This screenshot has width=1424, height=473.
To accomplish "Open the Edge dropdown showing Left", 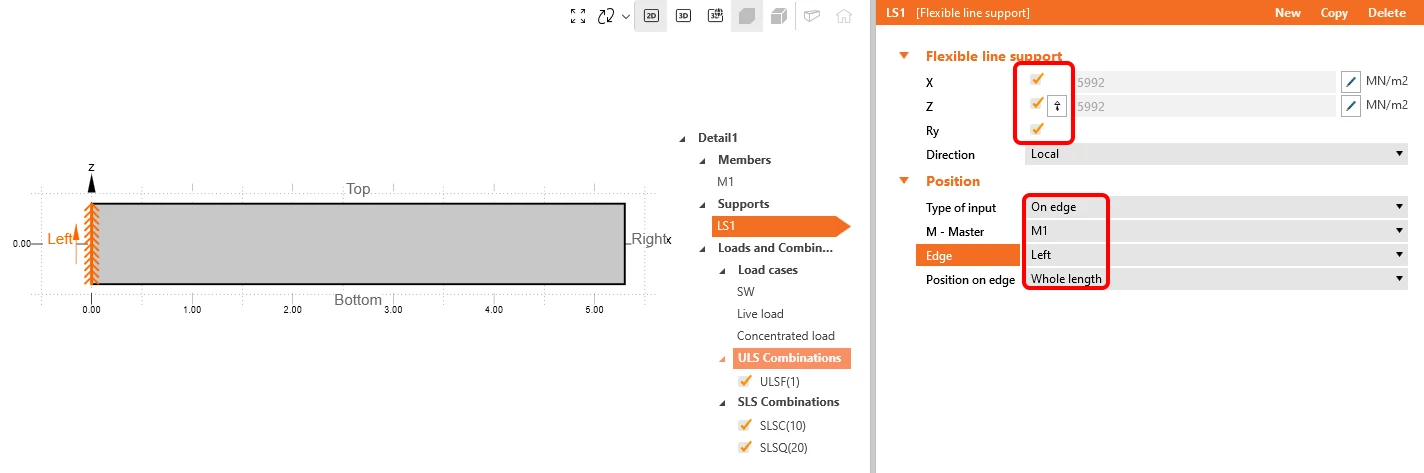I will 1216,255.
